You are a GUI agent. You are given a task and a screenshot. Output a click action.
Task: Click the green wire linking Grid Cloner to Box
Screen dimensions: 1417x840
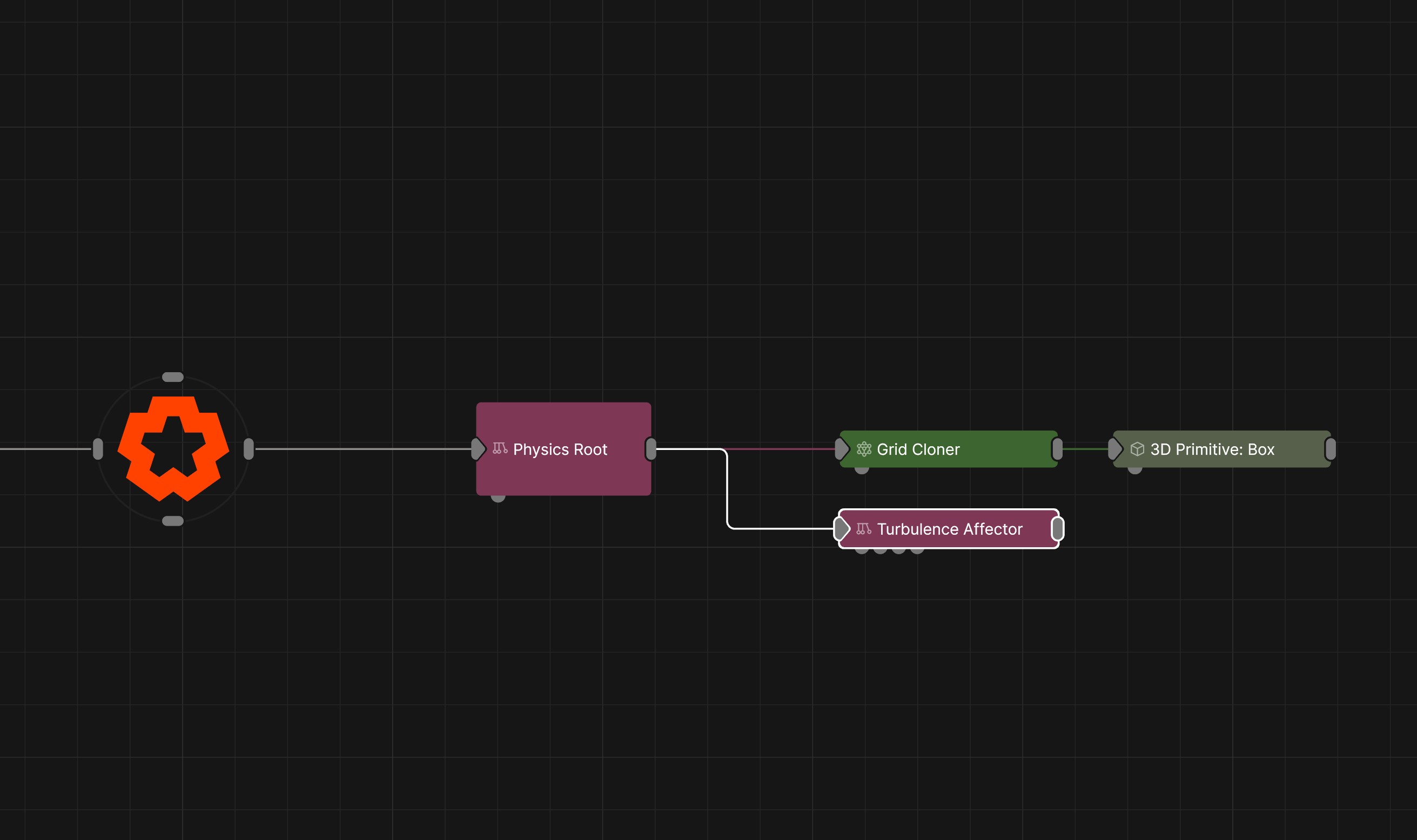(1085, 449)
